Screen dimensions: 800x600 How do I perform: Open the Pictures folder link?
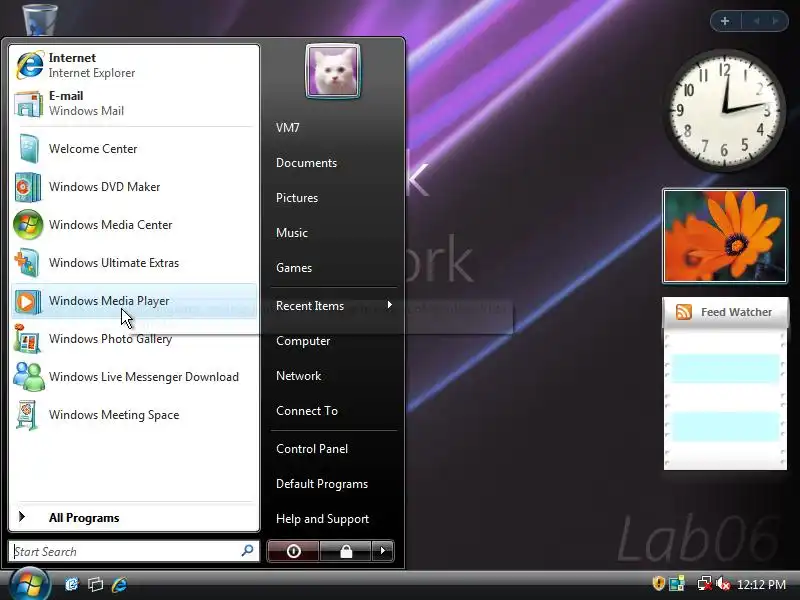point(297,198)
